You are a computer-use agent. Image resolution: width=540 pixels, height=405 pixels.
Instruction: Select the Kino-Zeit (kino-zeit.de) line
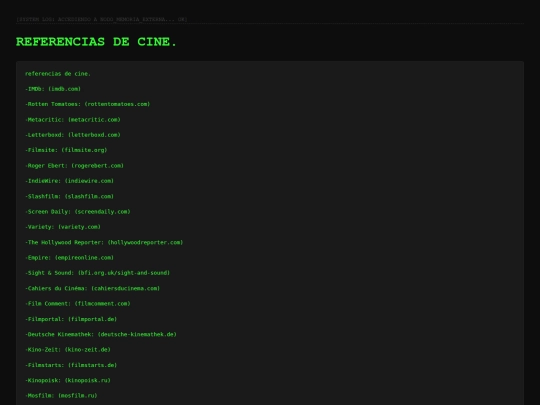click(68, 350)
